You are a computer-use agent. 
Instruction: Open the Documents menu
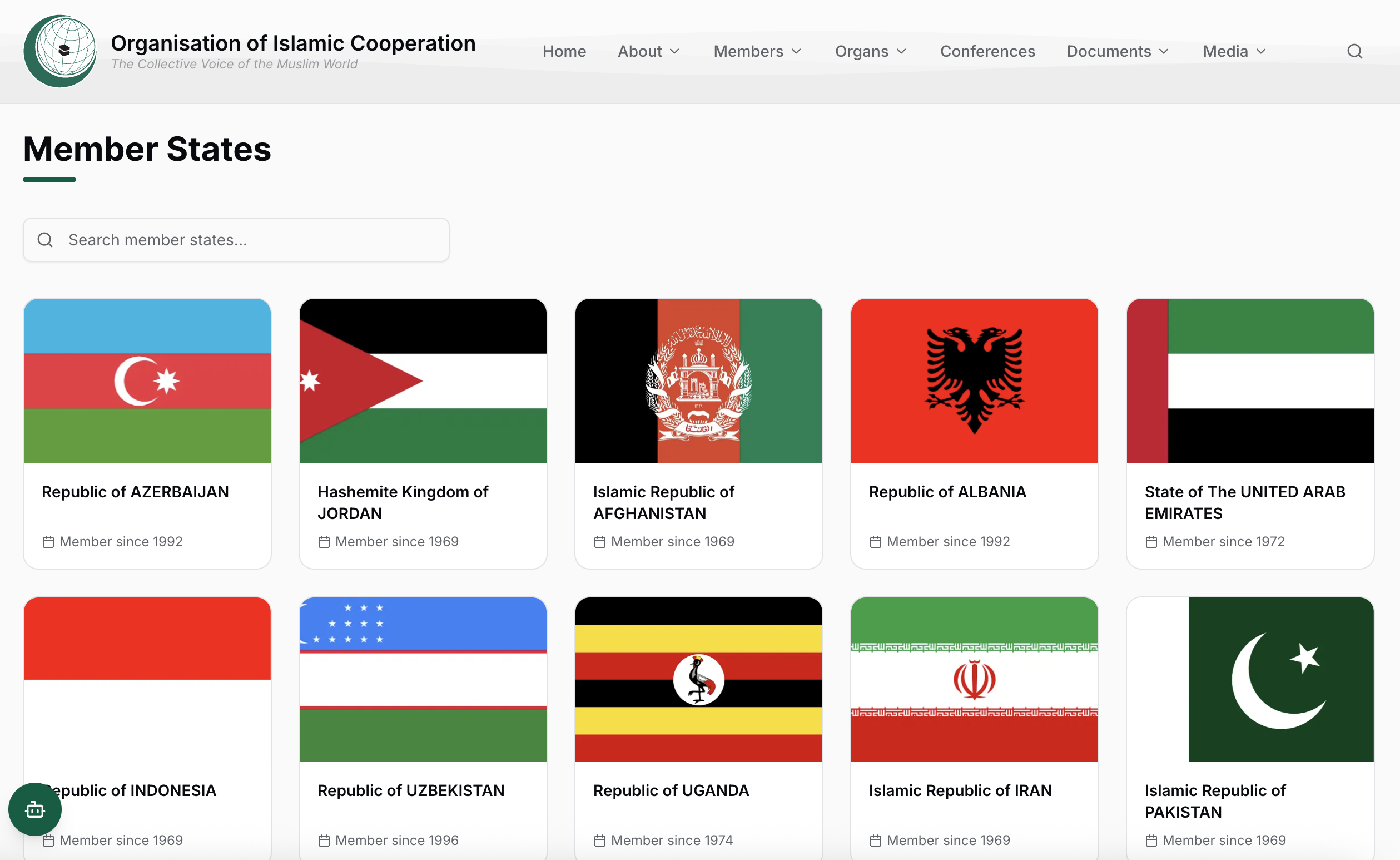[1118, 51]
